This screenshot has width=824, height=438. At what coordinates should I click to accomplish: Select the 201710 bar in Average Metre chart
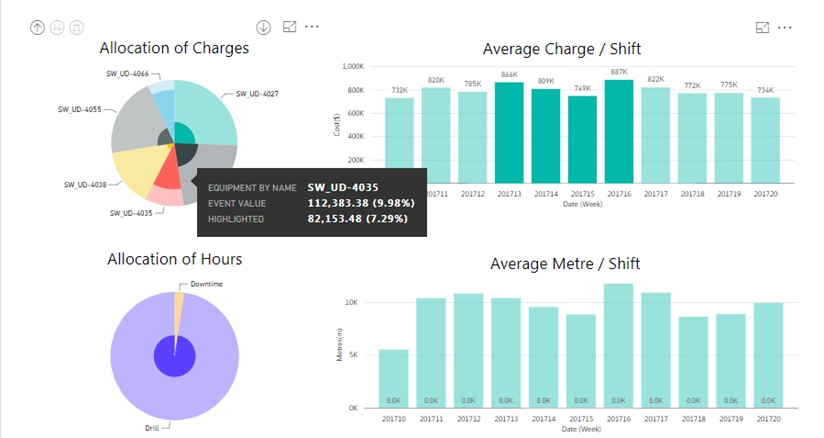pos(394,379)
